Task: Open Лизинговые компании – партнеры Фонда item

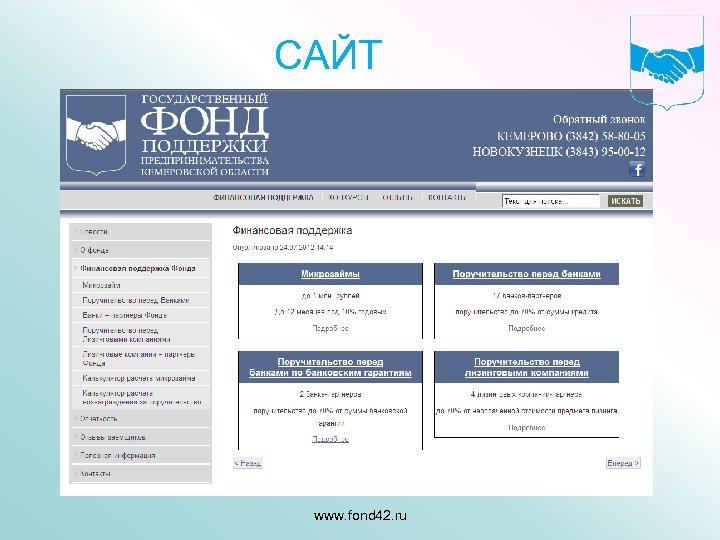Action: pyautogui.click(x=141, y=359)
